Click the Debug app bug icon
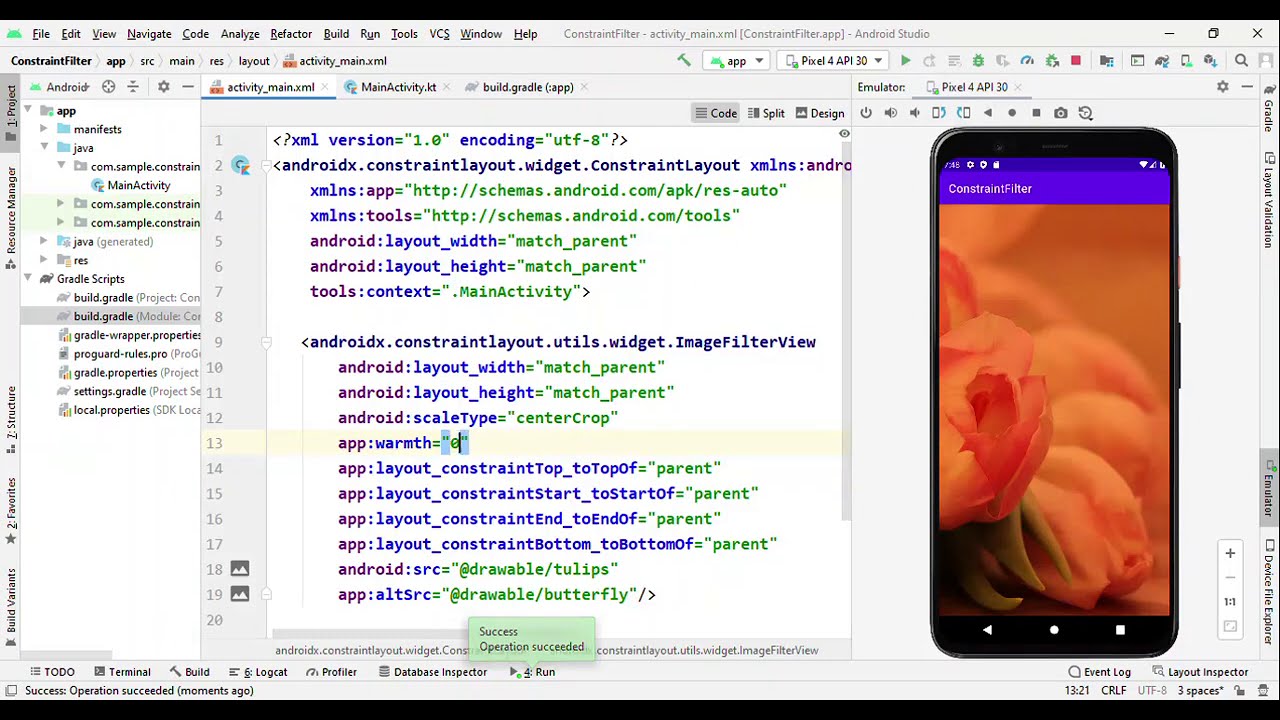Screen dimensions: 1280x720 click(x=978, y=61)
